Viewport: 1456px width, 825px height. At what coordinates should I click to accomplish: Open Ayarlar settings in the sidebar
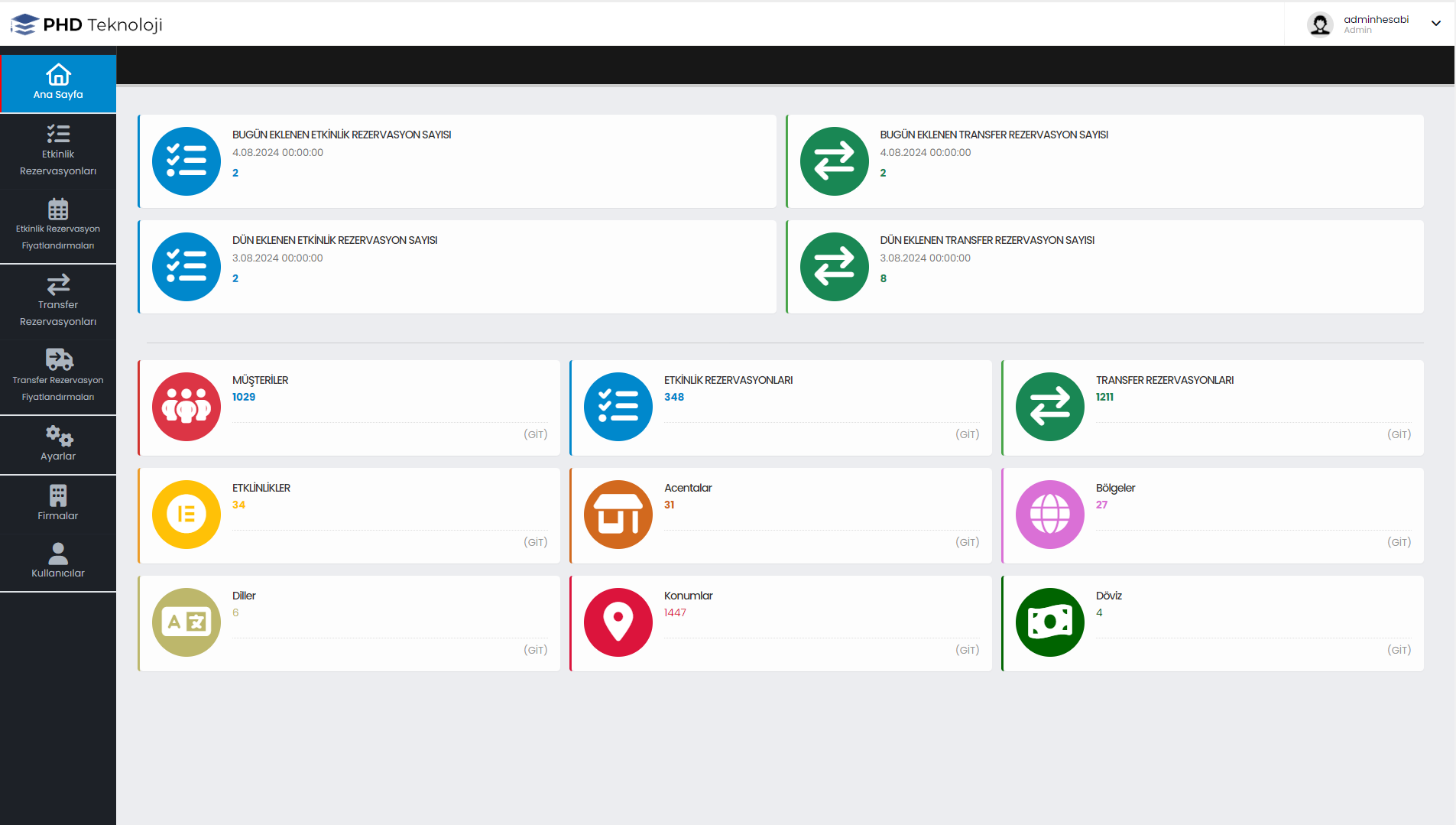pyautogui.click(x=58, y=444)
